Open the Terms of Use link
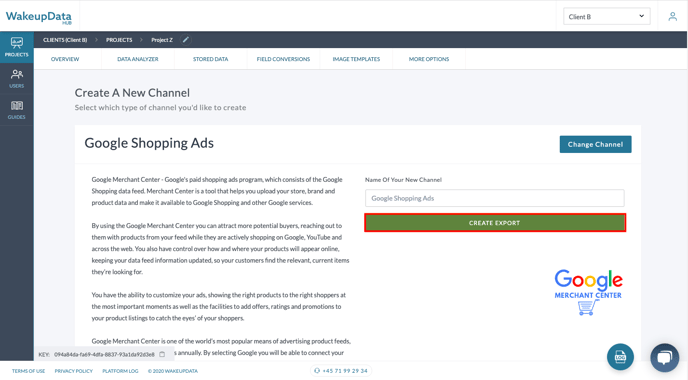The image size is (688, 380). point(28,371)
